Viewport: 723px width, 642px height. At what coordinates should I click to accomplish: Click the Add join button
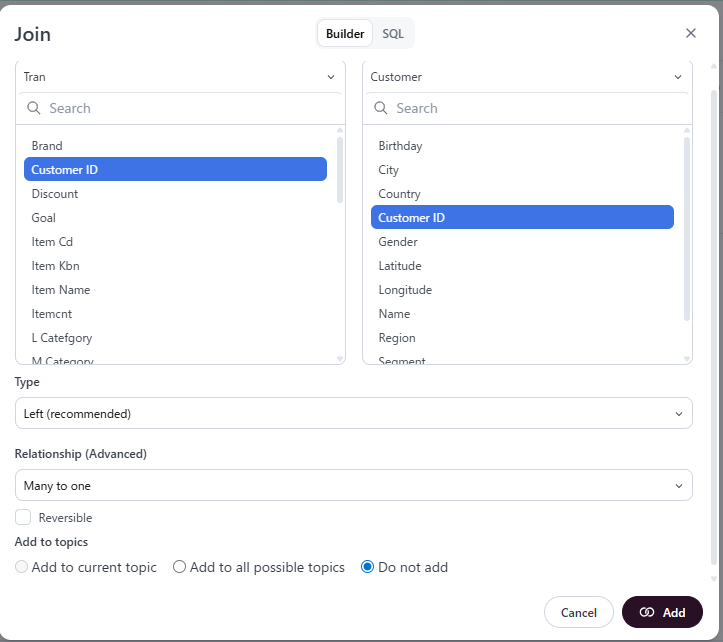point(662,612)
